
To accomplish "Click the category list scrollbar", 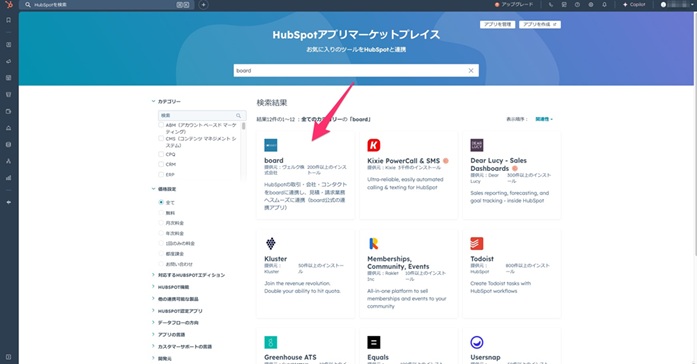I will [243, 126].
